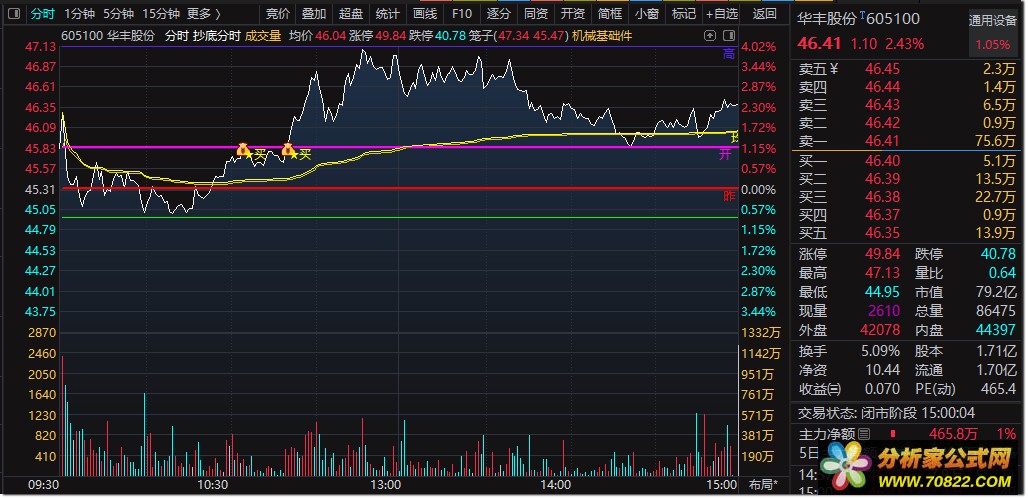Click the 返回 back button
The width and height of the screenshot is (1028, 498).
(764, 13)
